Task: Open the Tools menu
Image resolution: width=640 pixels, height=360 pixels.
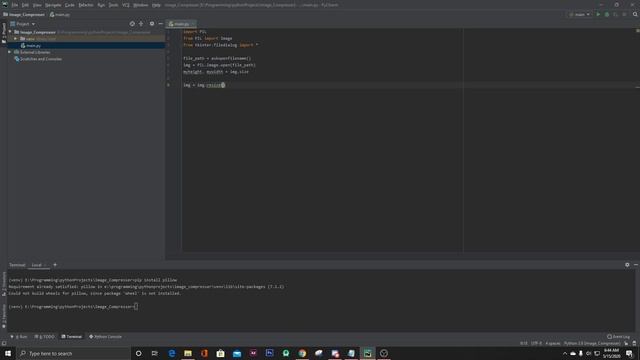Action: (113, 5)
